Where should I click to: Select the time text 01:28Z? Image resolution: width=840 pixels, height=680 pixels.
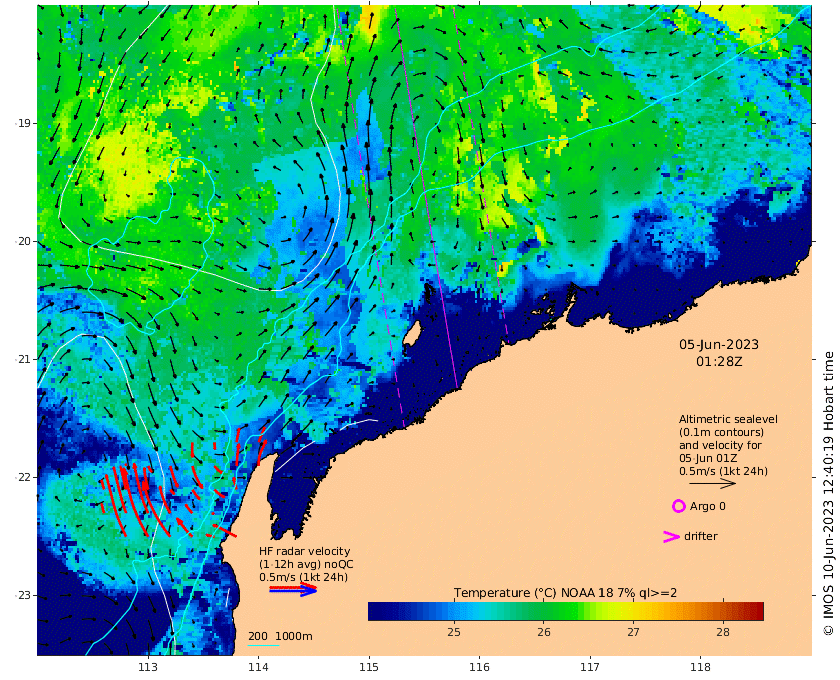click(x=719, y=361)
